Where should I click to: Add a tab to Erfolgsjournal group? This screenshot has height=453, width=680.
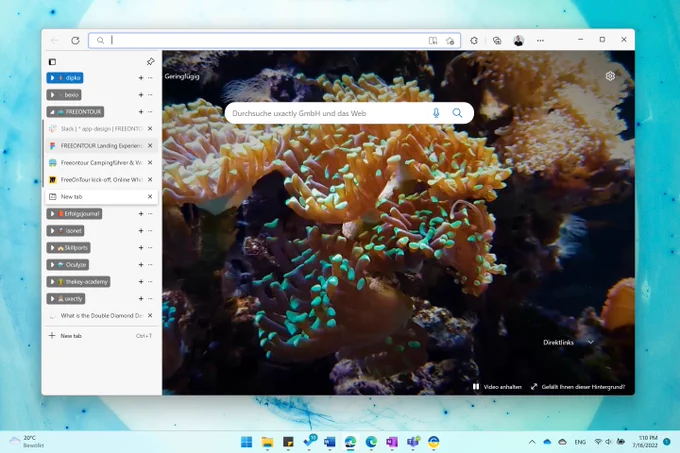[x=141, y=214]
